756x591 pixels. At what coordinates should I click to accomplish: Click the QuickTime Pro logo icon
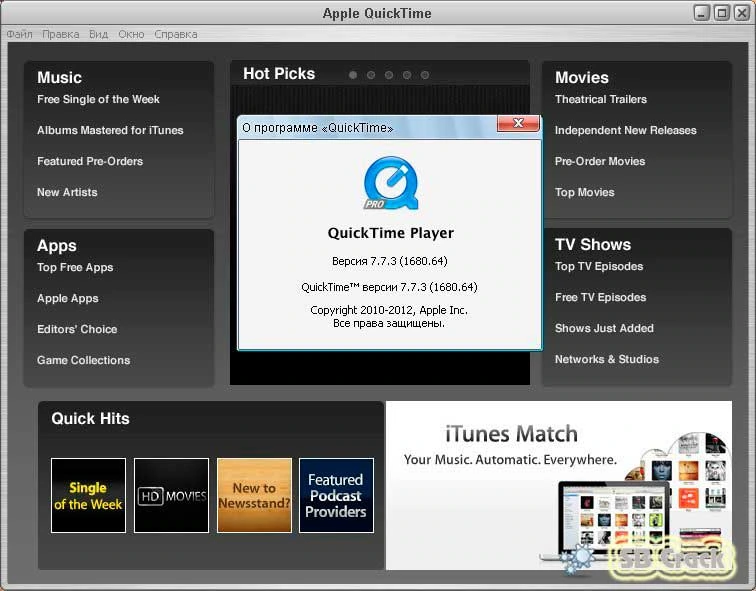391,183
